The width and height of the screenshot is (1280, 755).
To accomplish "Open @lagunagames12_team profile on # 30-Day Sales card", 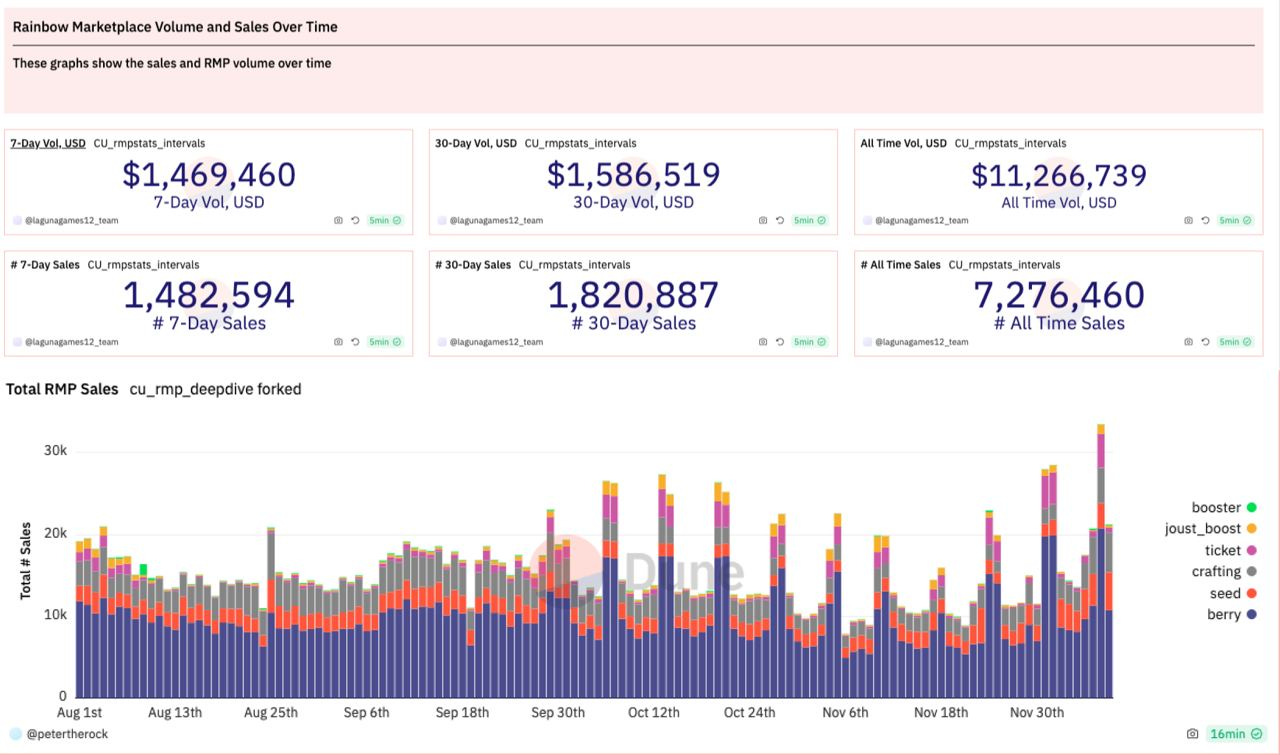I will tap(496, 342).
